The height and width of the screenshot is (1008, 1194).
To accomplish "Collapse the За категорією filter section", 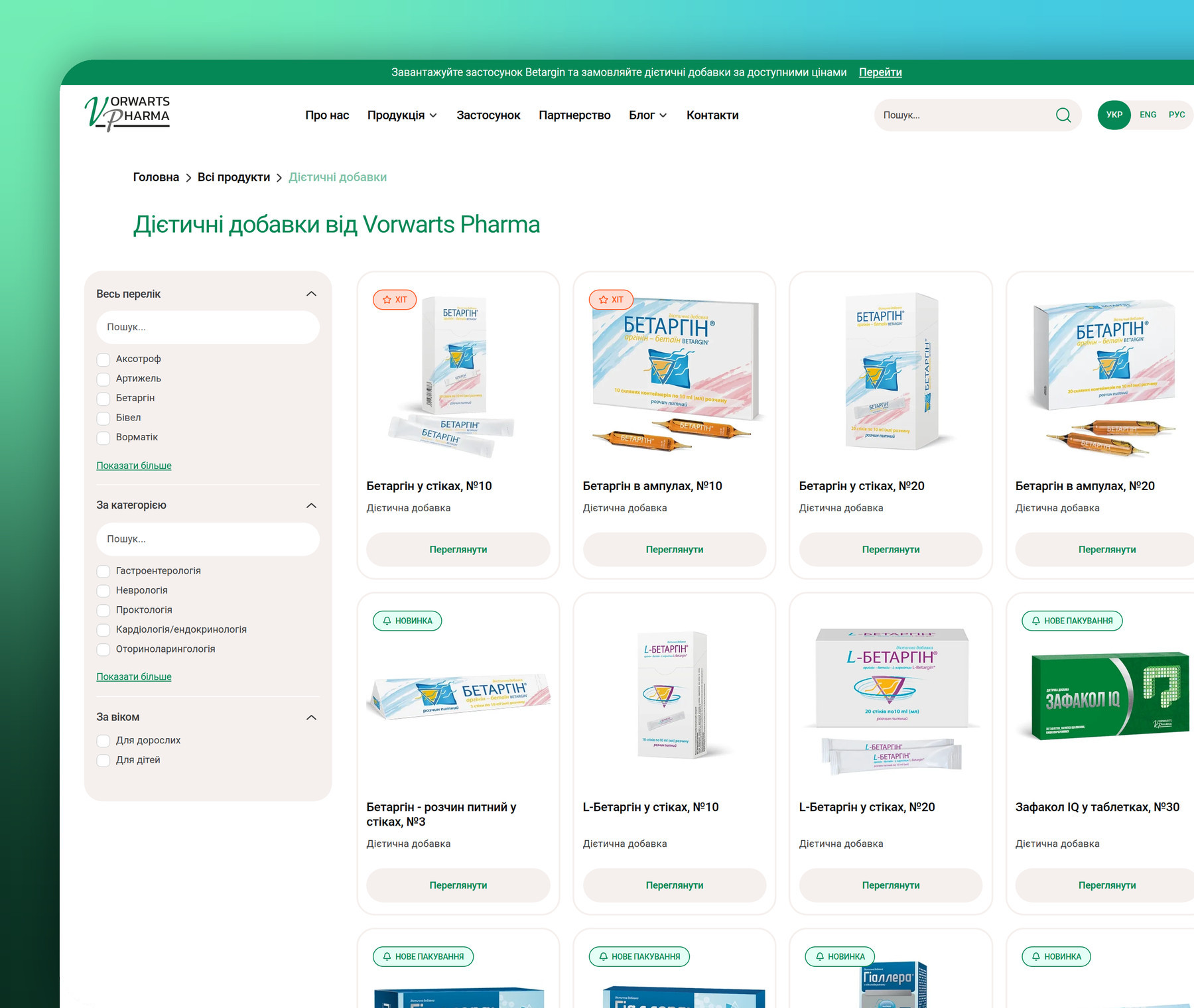I will click(x=311, y=505).
